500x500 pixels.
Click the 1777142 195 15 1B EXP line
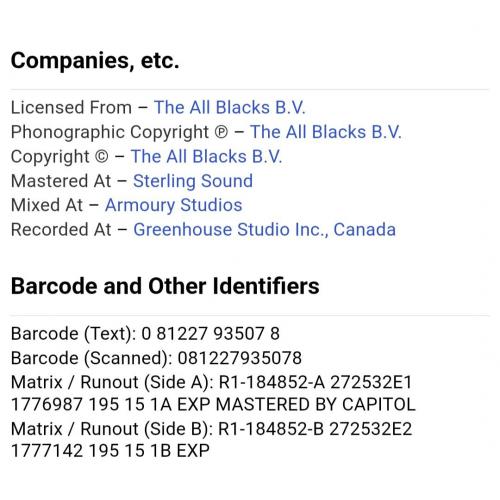click(x=110, y=451)
